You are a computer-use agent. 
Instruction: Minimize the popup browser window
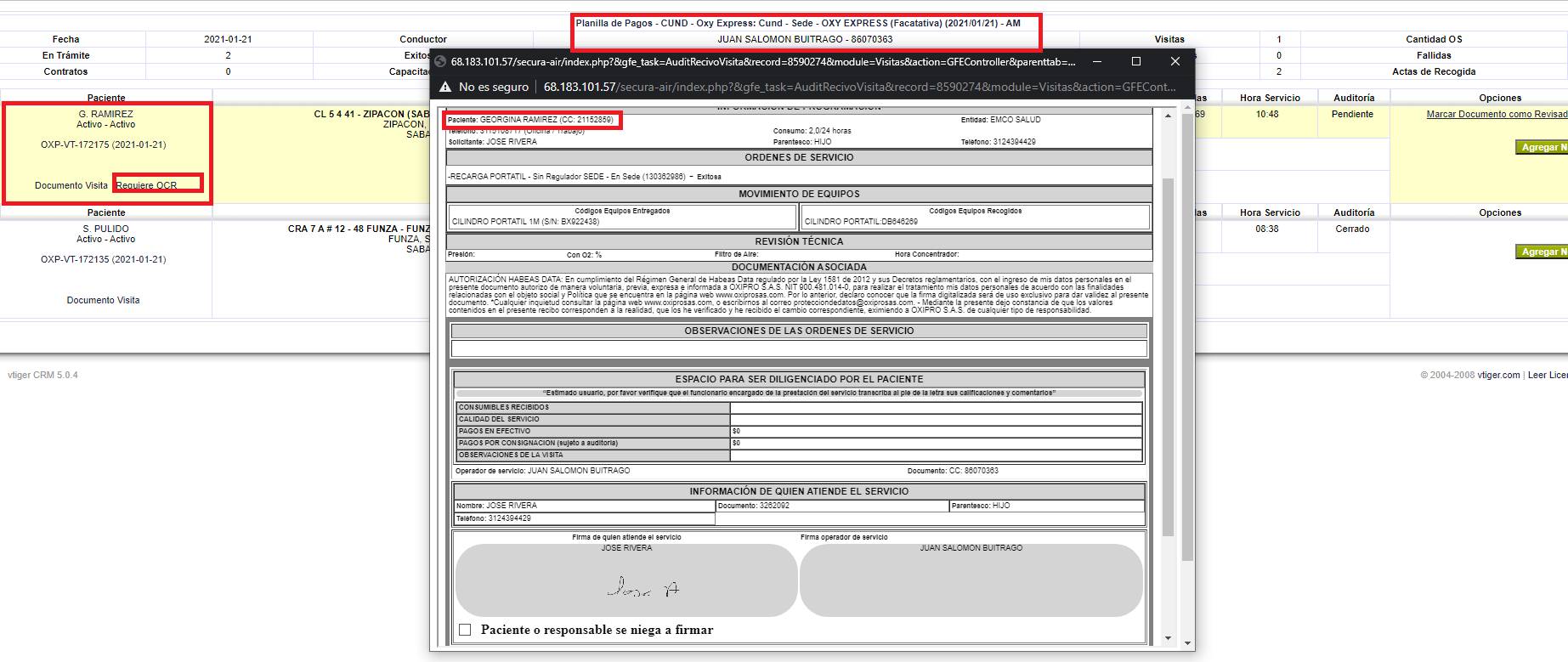[1097, 61]
